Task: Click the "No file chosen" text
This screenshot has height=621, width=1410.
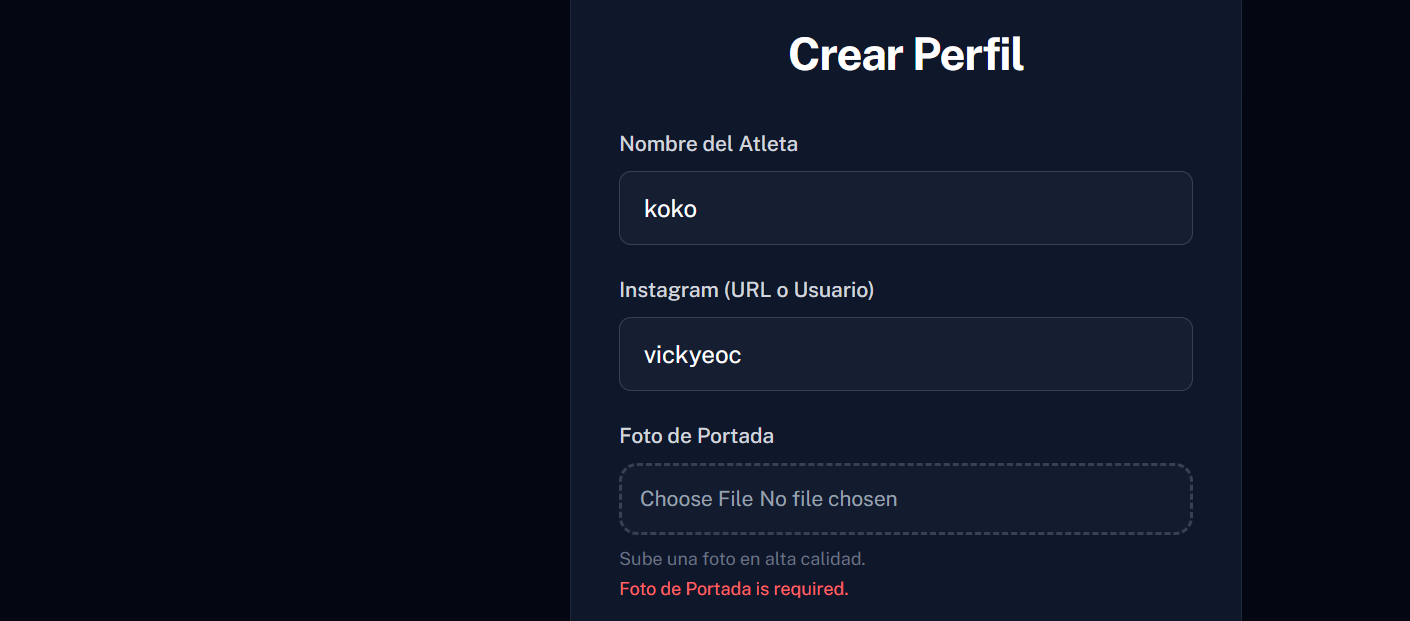Action: 828,499
